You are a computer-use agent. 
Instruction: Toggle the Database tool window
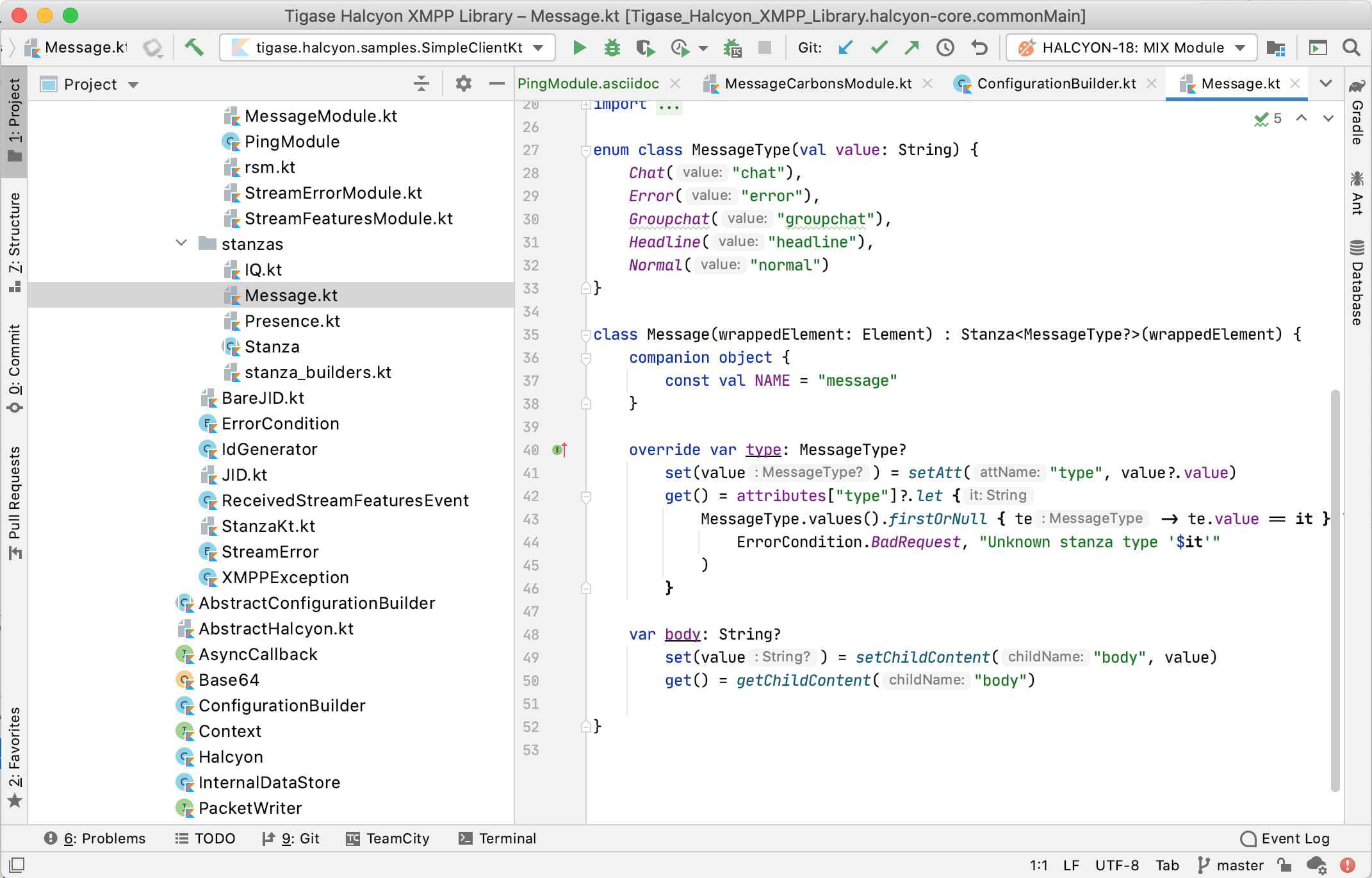point(1357,283)
